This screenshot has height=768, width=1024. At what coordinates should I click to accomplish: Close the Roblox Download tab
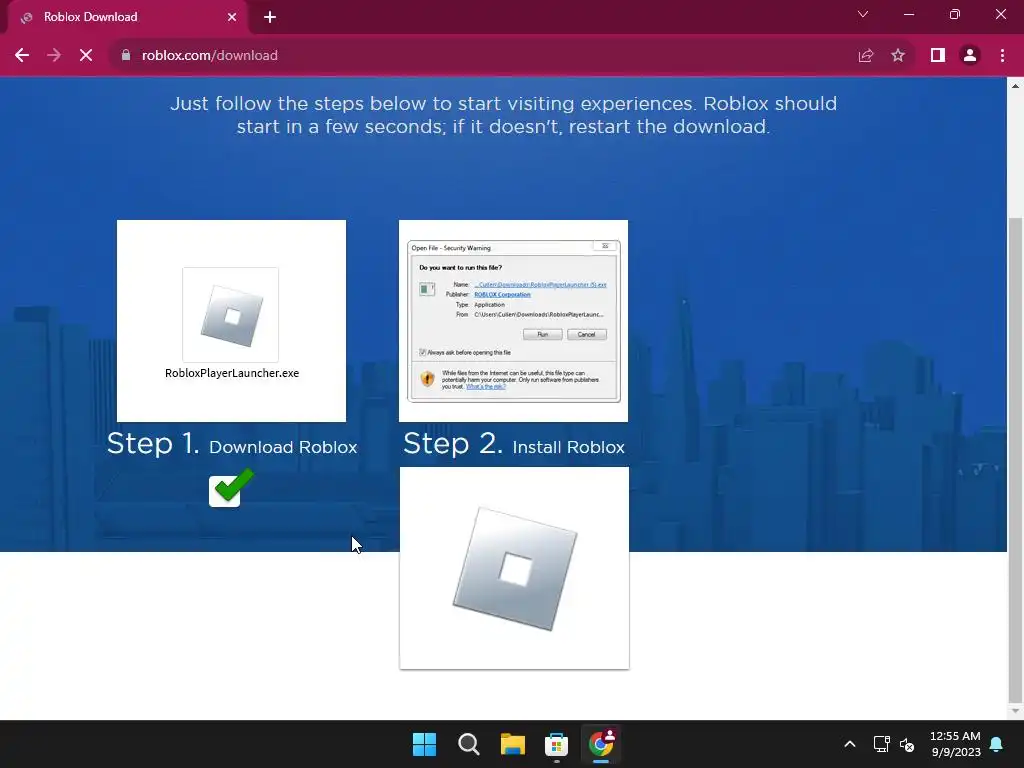[232, 17]
